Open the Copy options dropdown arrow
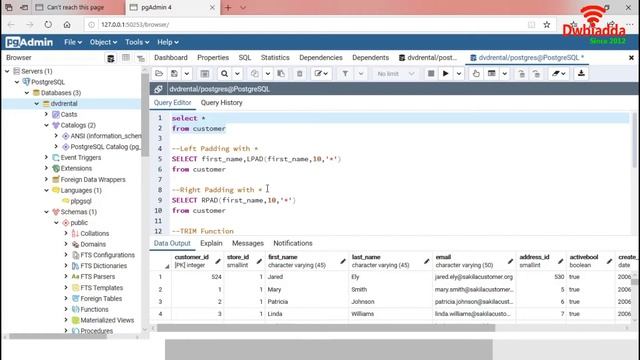The width and height of the screenshot is (640, 360). 267,73
